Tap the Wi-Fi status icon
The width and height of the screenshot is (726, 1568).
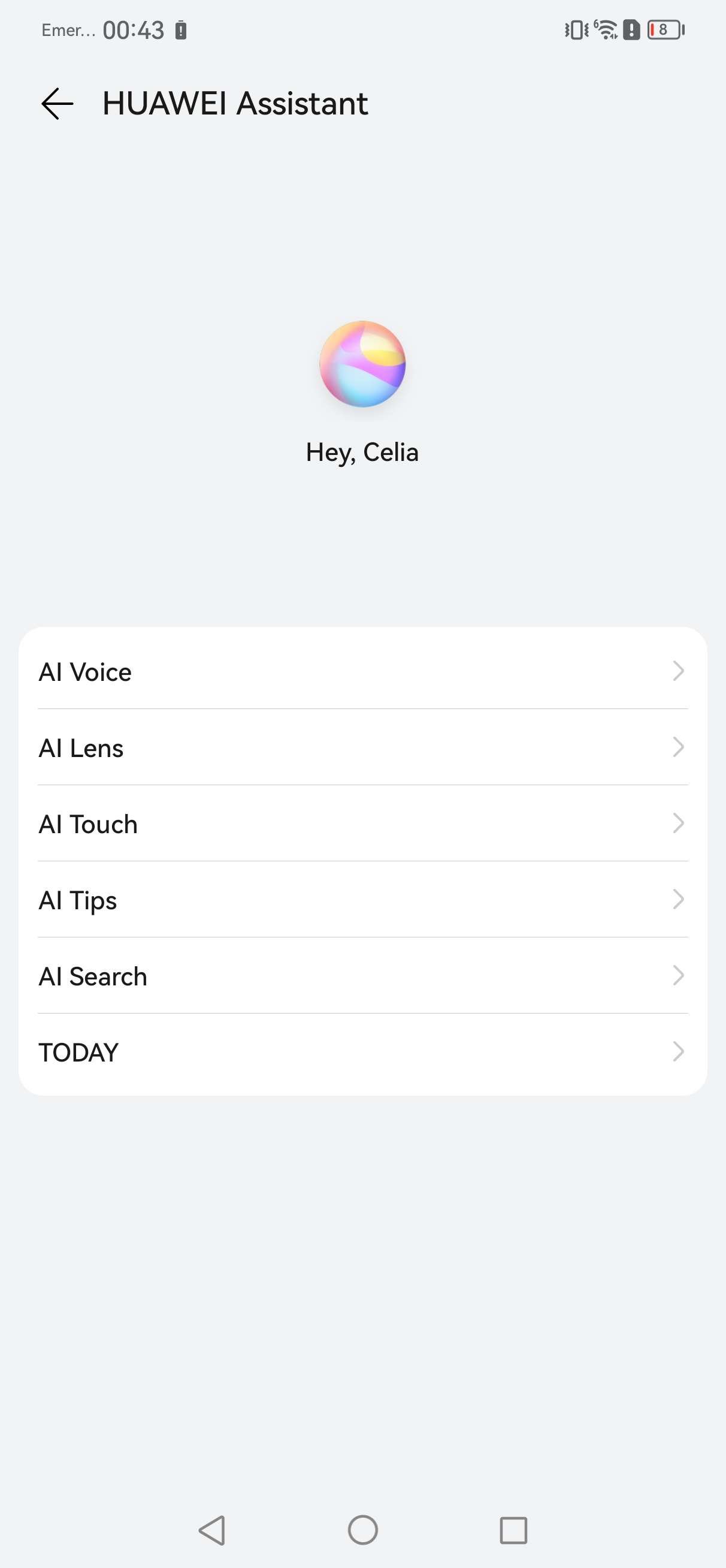[606, 29]
